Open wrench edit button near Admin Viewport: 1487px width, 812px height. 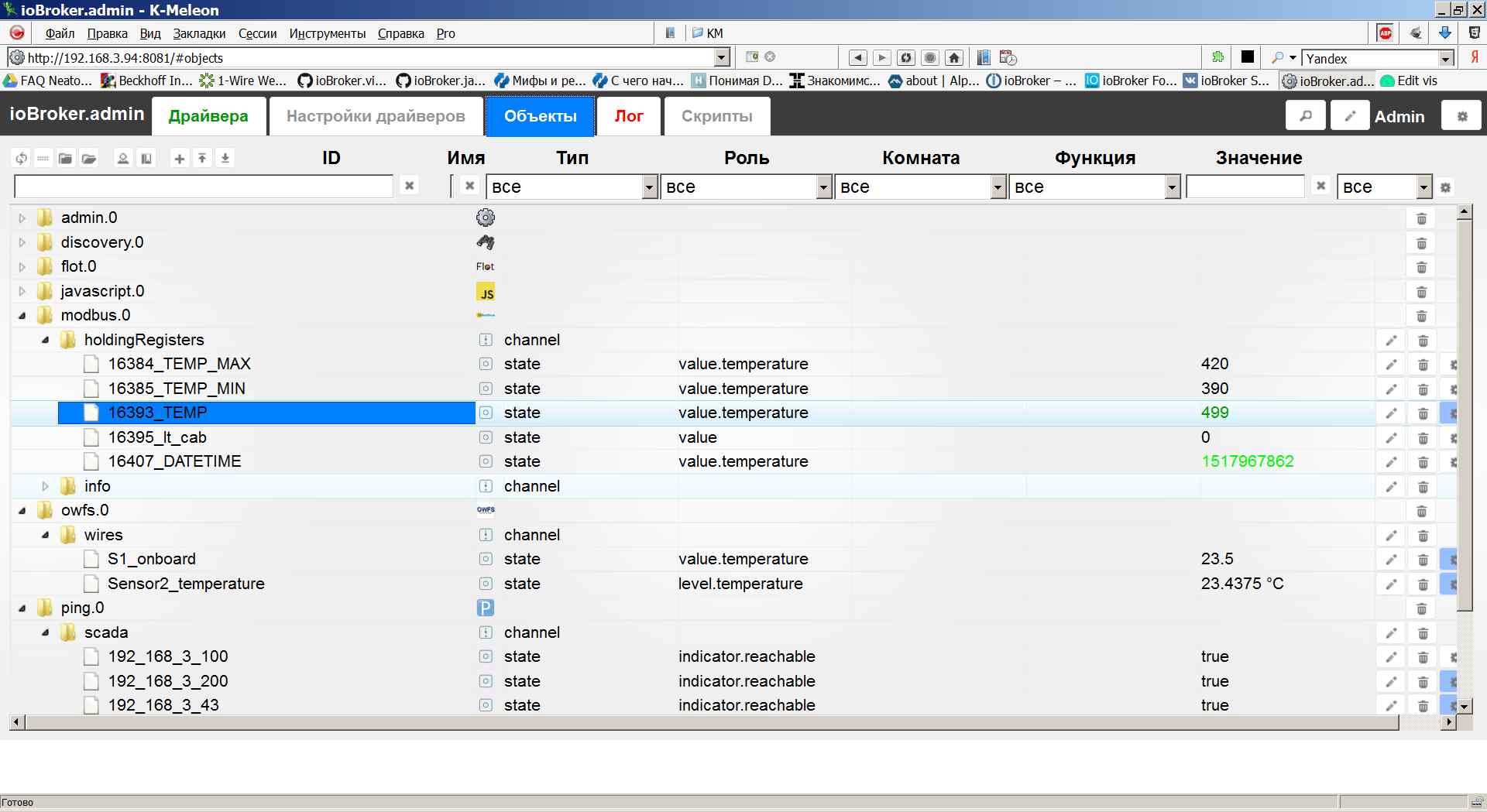click(x=1350, y=116)
